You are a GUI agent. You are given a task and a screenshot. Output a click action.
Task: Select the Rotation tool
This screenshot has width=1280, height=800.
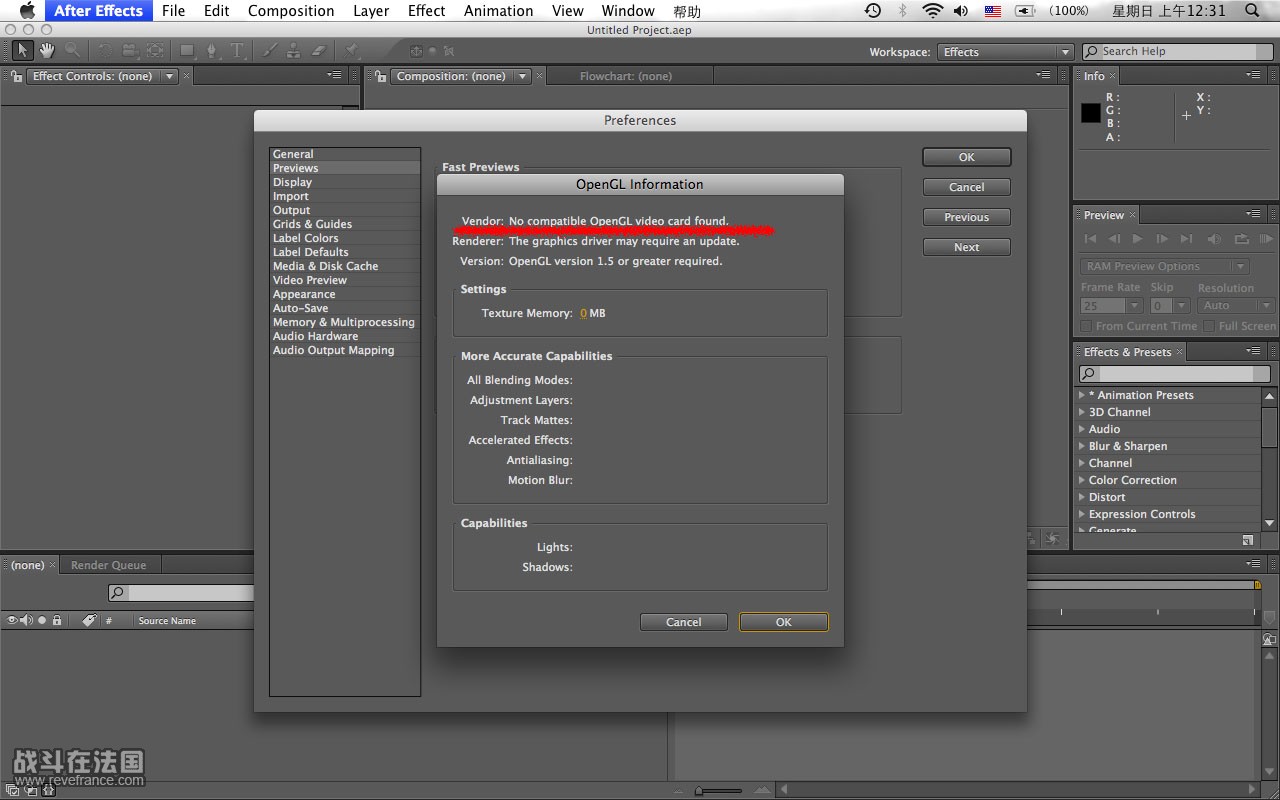106,50
